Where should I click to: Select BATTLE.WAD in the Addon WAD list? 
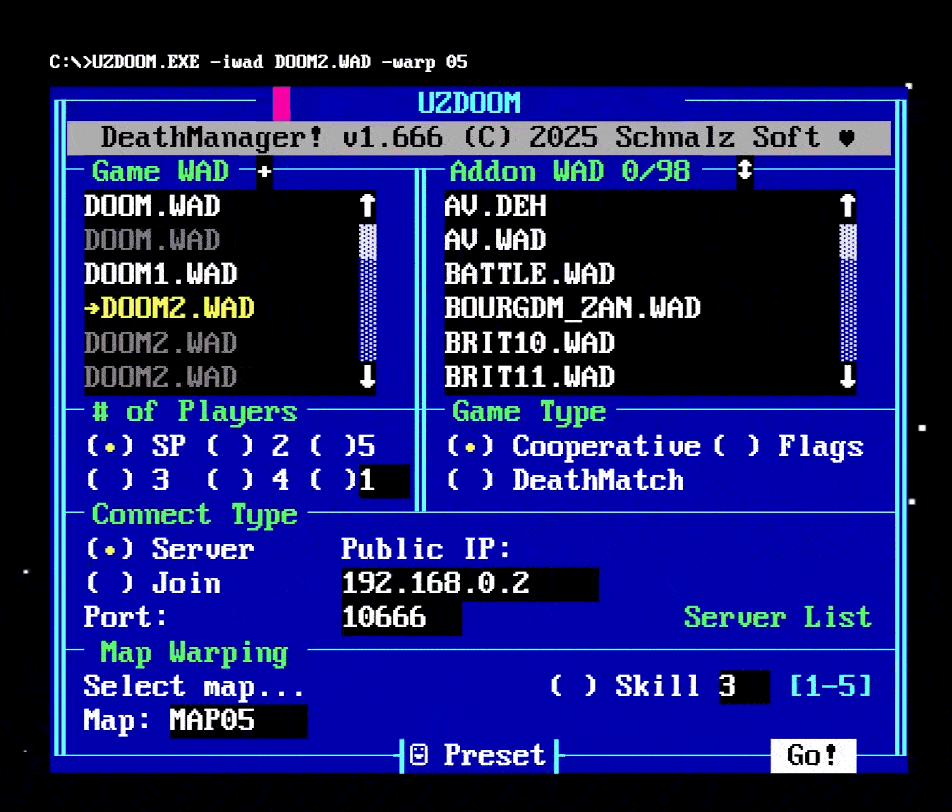point(528,274)
